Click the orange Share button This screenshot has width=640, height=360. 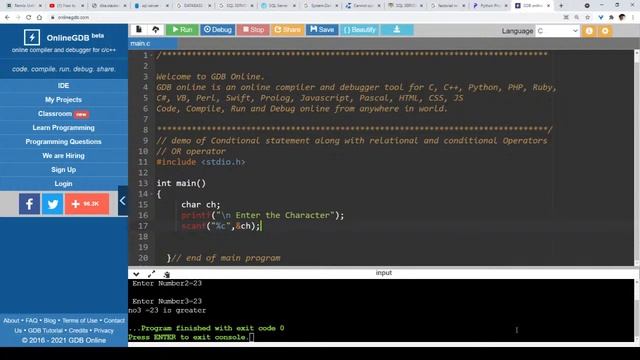(287, 29)
